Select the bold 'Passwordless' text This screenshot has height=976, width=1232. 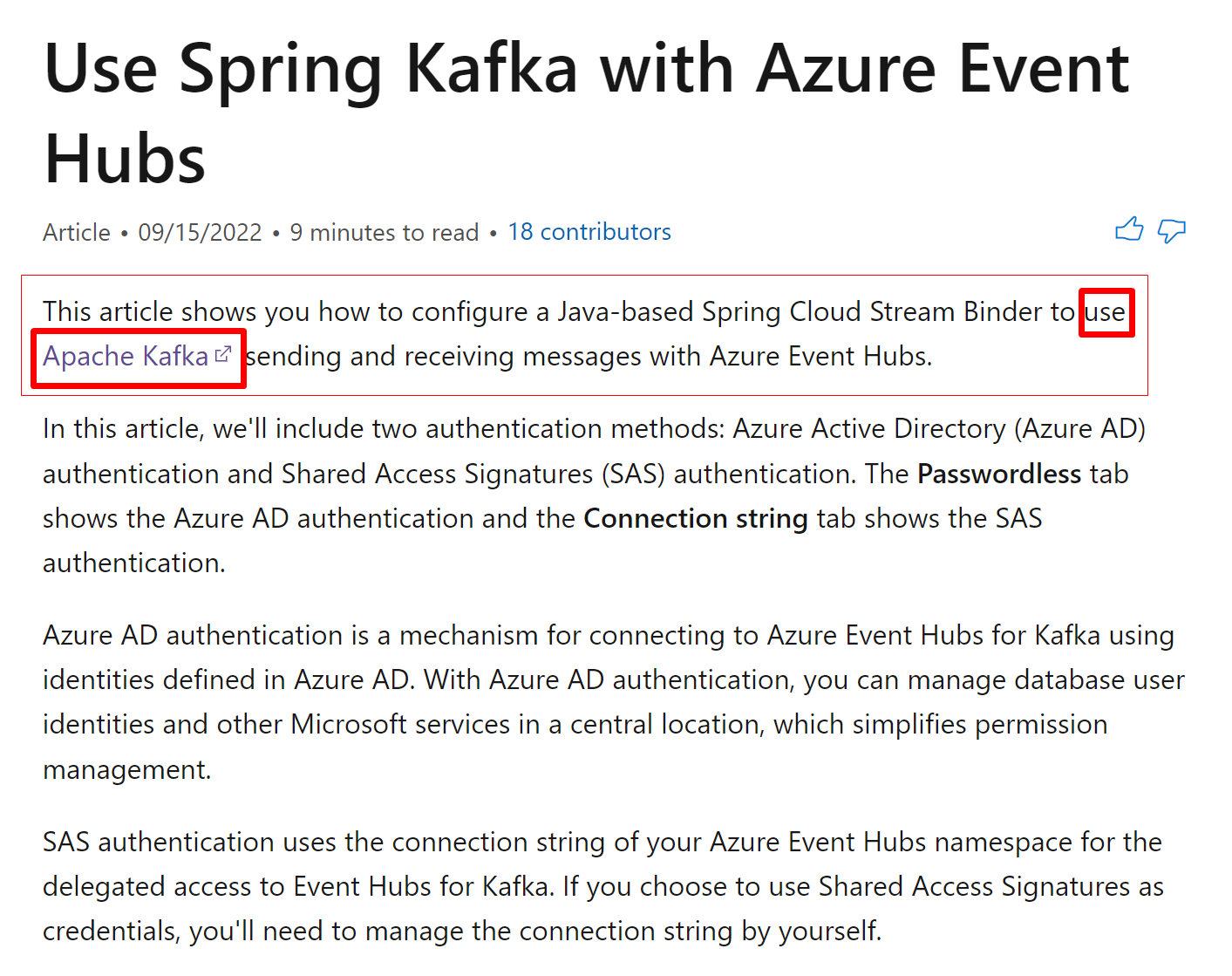pyautogui.click(x=998, y=474)
